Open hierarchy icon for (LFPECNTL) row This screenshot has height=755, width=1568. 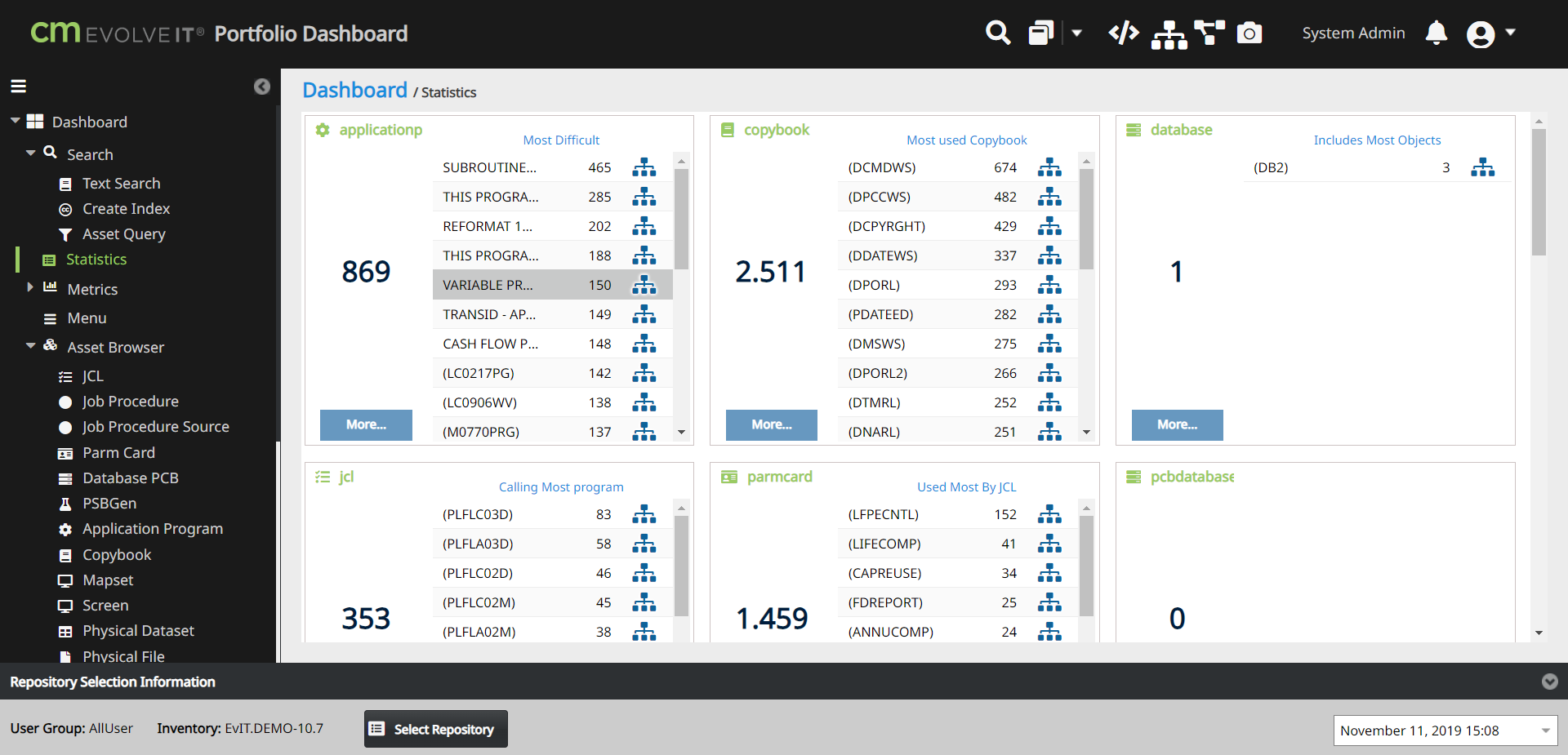(x=1049, y=514)
